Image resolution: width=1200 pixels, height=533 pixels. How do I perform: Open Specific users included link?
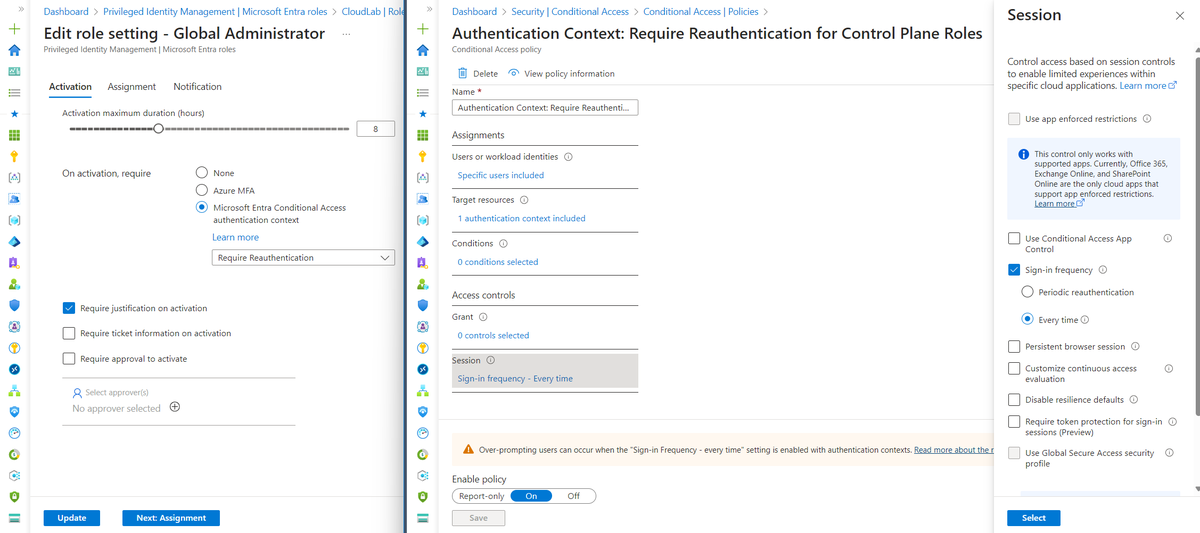coord(501,175)
